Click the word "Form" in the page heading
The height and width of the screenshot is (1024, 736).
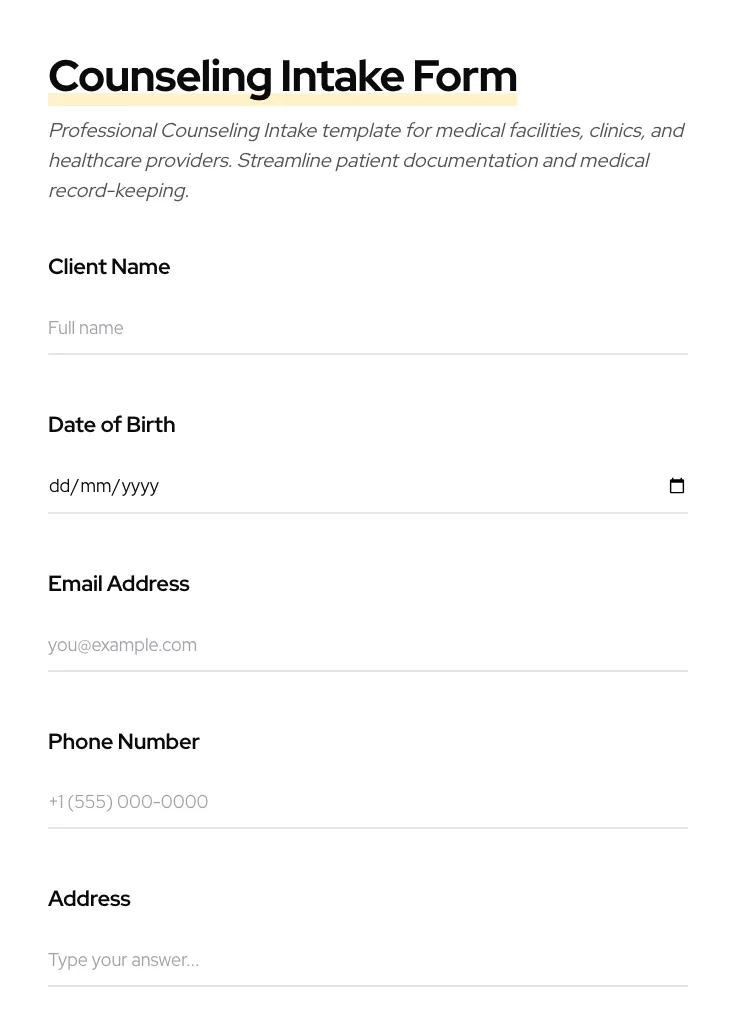pos(465,77)
